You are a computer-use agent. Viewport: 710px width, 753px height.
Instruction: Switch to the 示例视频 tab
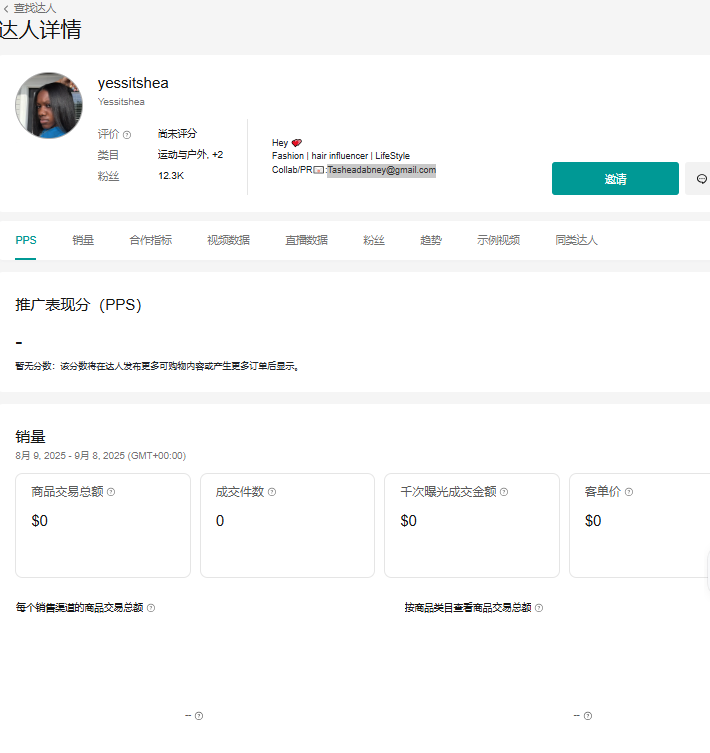(x=499, y=240)
